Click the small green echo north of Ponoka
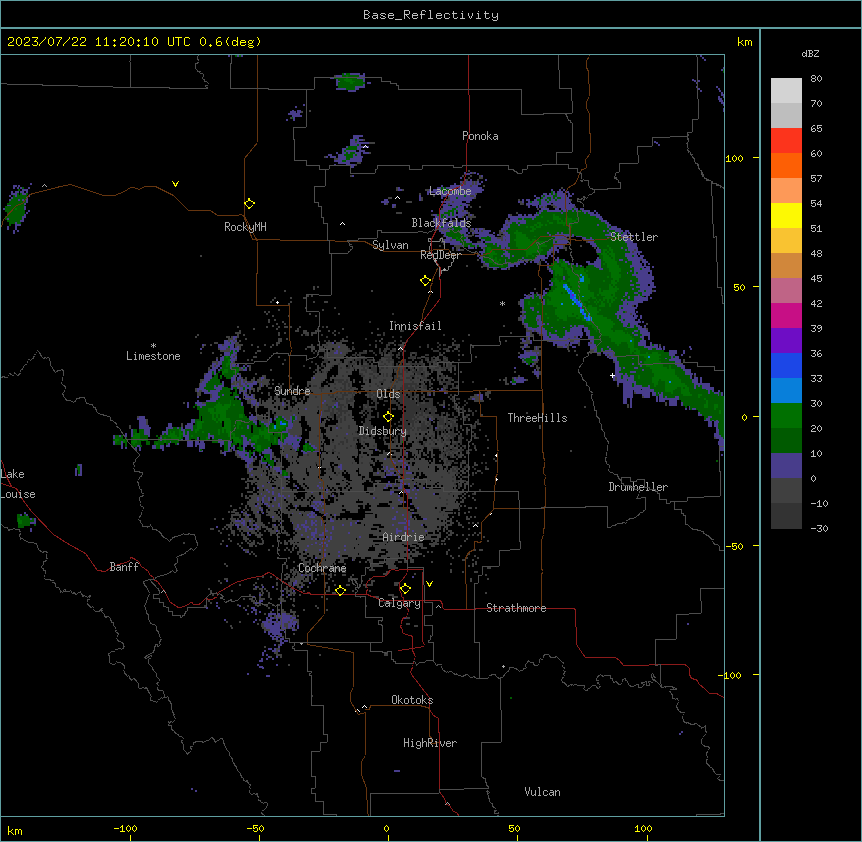862x842 pixels. (350, 82)
